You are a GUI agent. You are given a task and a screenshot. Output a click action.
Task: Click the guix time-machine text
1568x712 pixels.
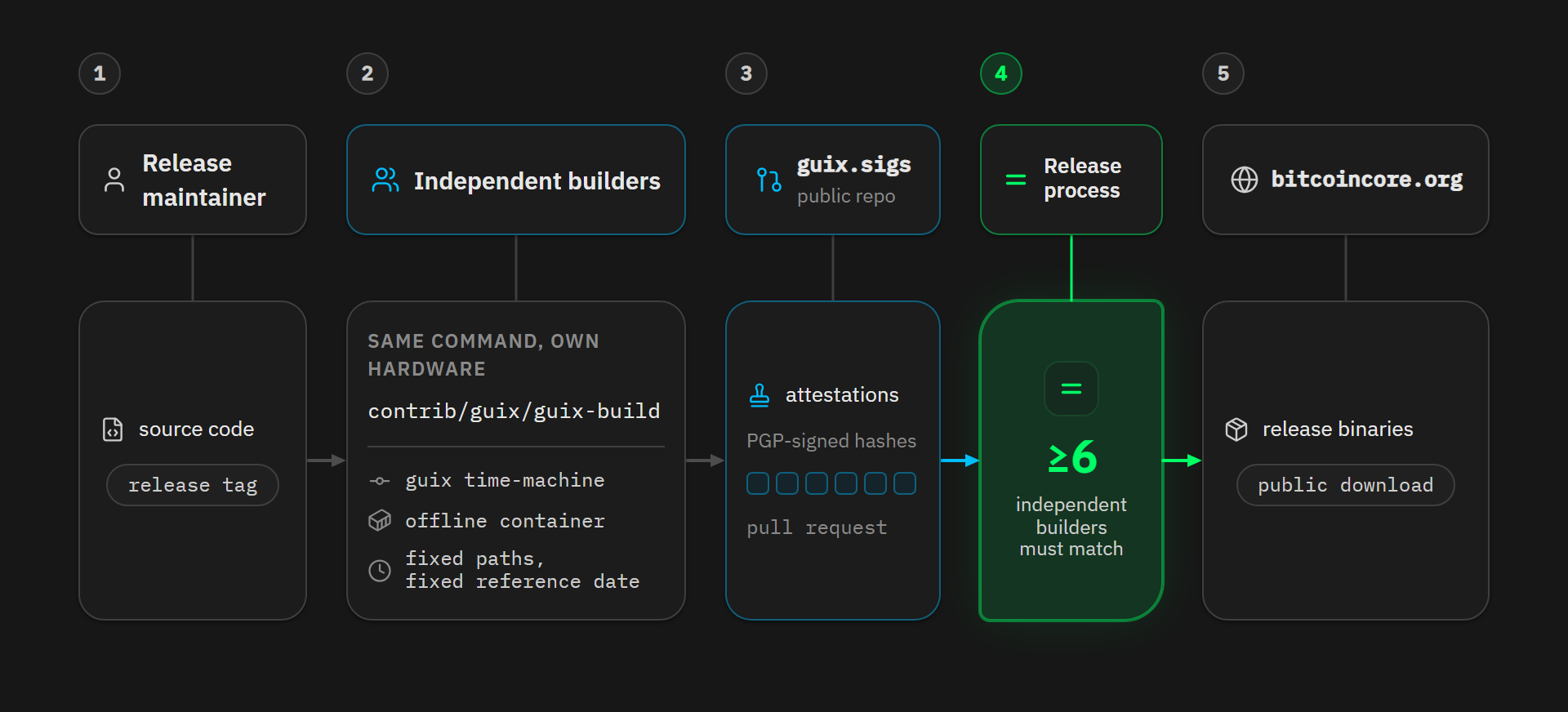(505, 480)
